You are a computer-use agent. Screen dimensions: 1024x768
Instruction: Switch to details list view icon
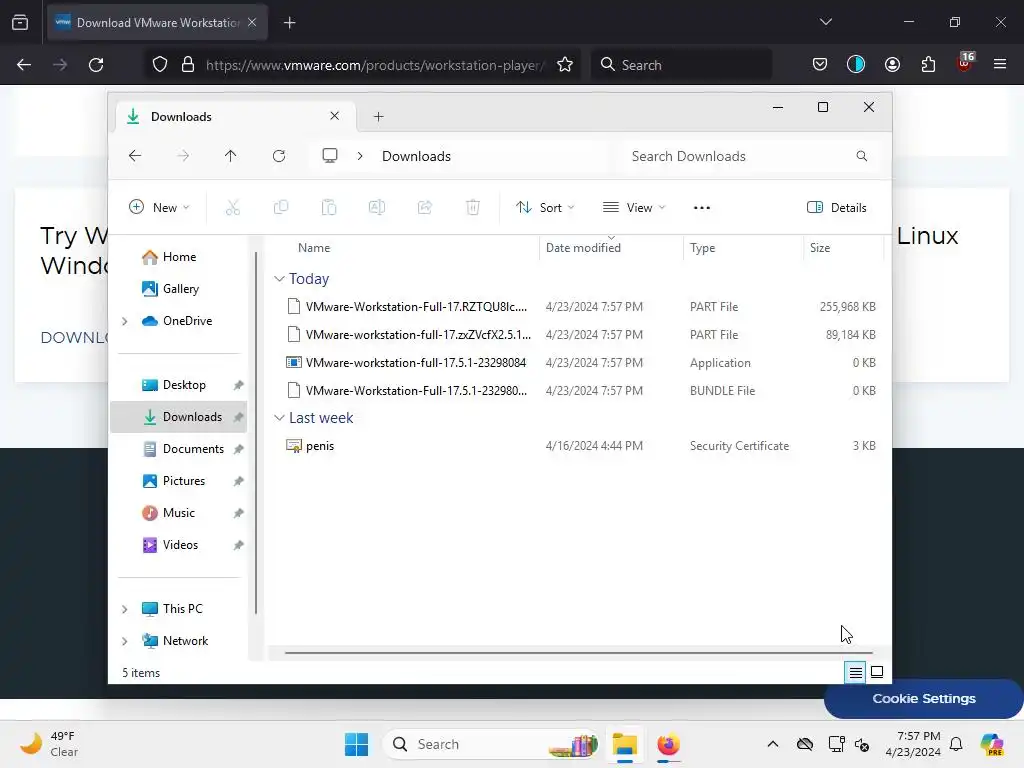[x=855, y=672]
